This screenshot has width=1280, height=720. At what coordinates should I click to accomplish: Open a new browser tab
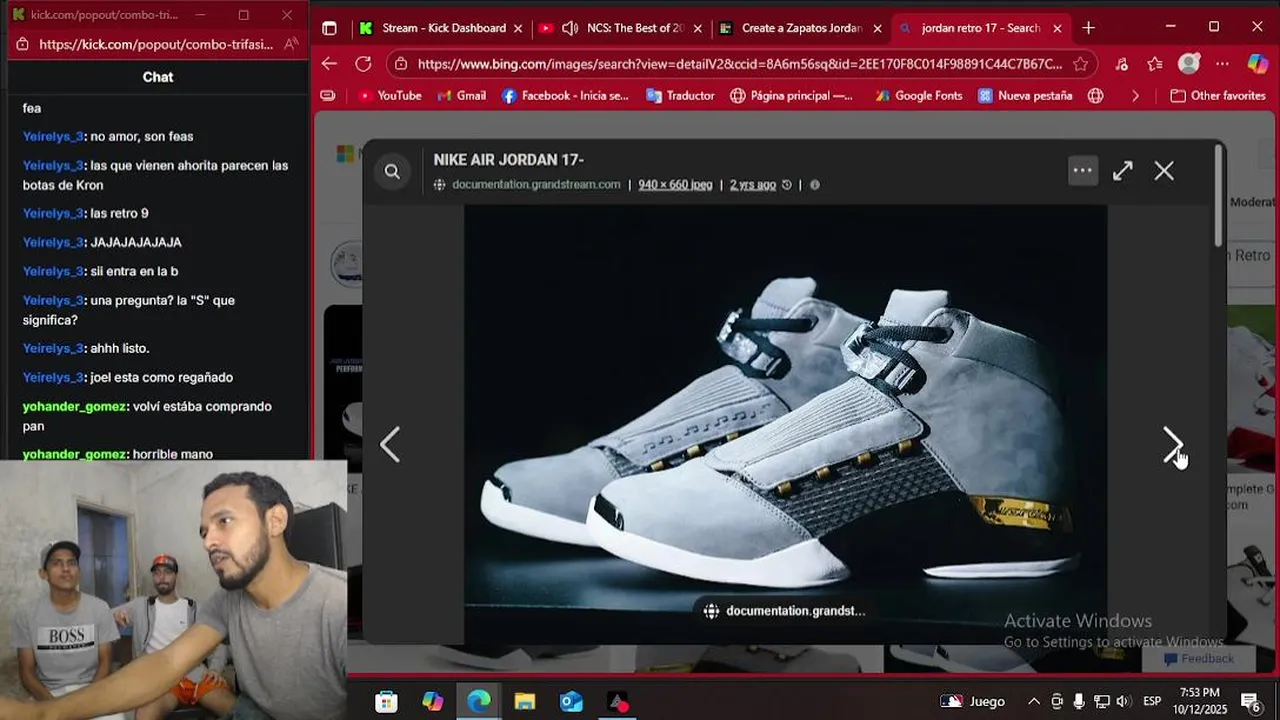click(x=1089, y=28)
